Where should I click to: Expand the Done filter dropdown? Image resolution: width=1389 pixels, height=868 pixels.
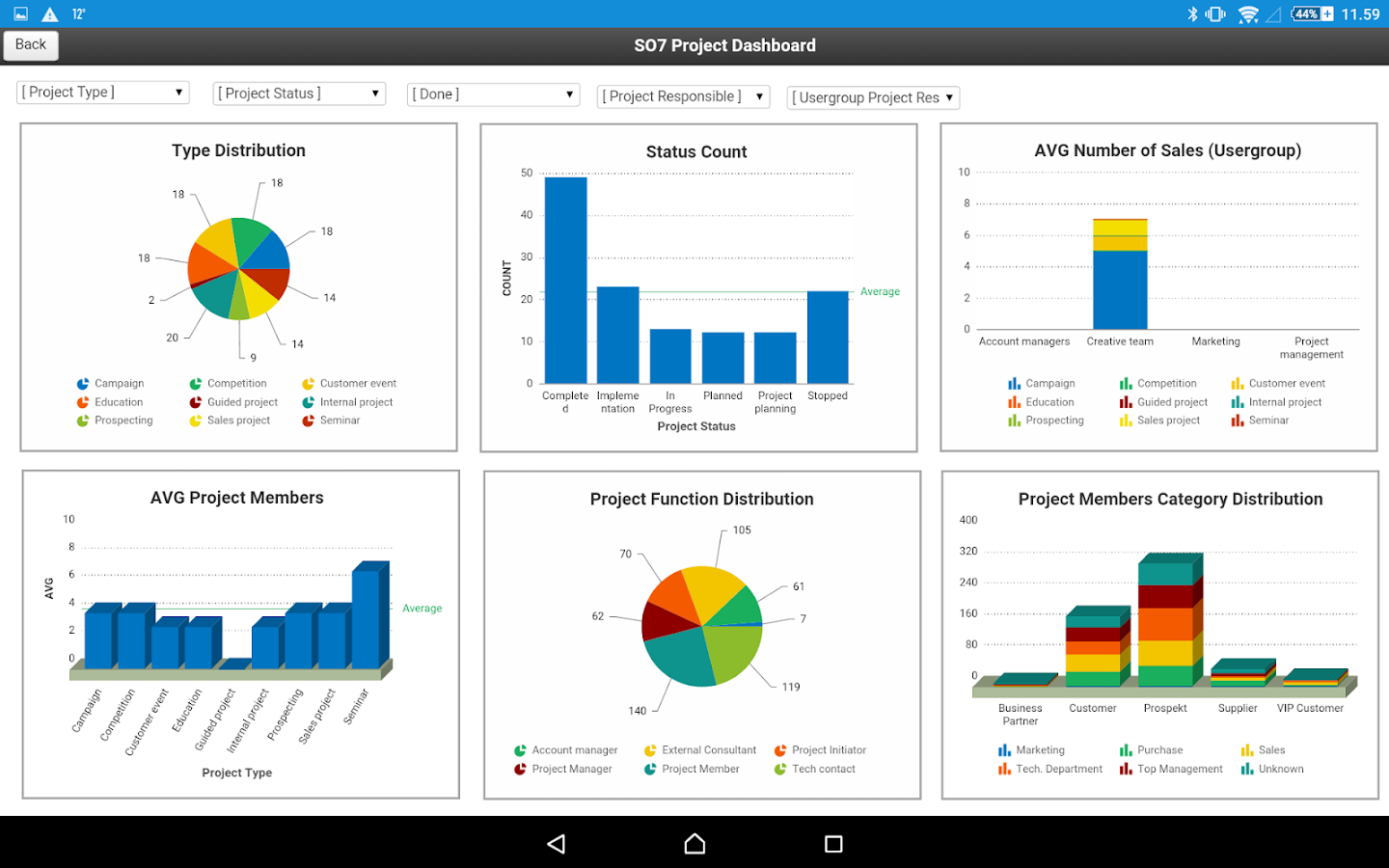click(x=493, y=95)
